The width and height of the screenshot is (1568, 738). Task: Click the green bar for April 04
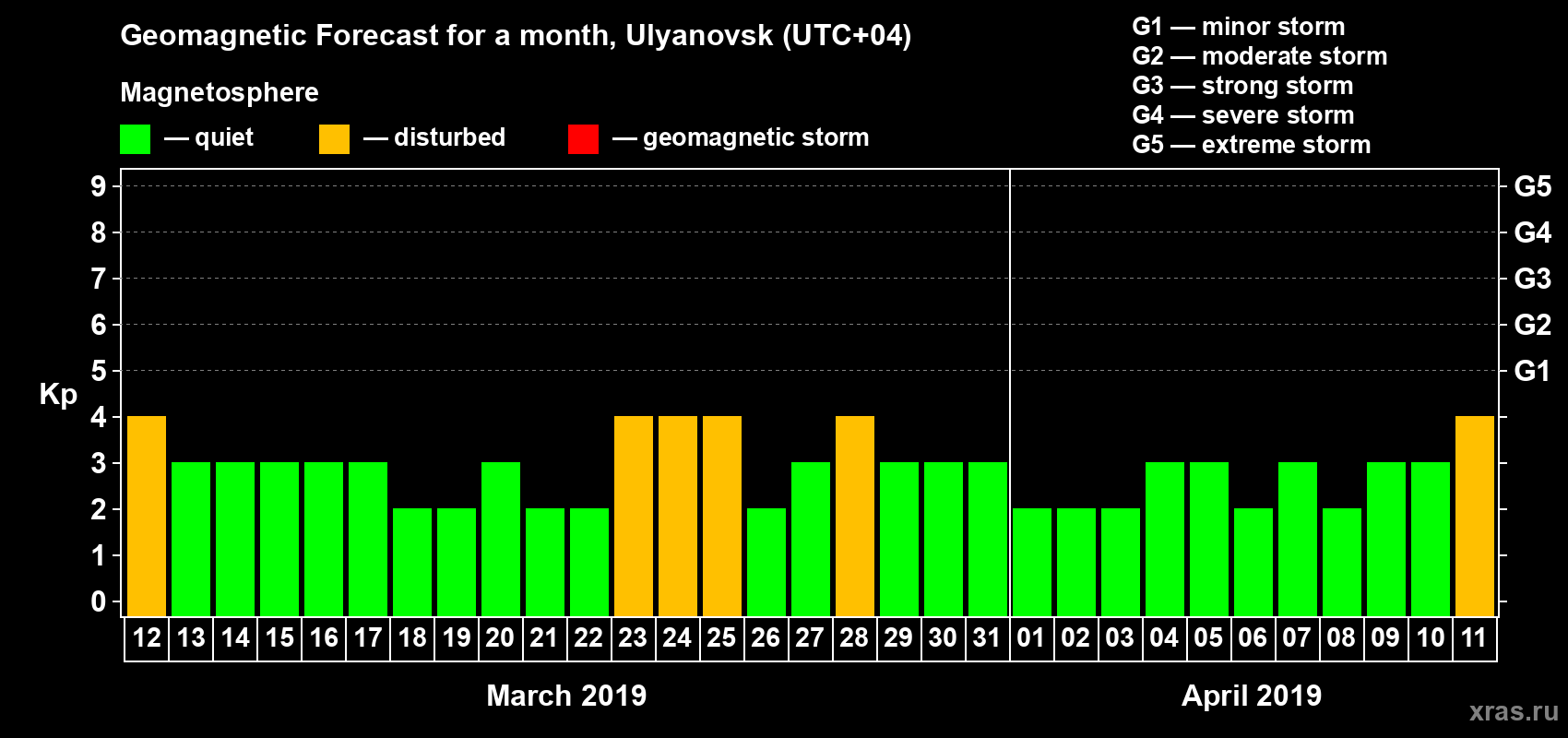[1165, 540]
